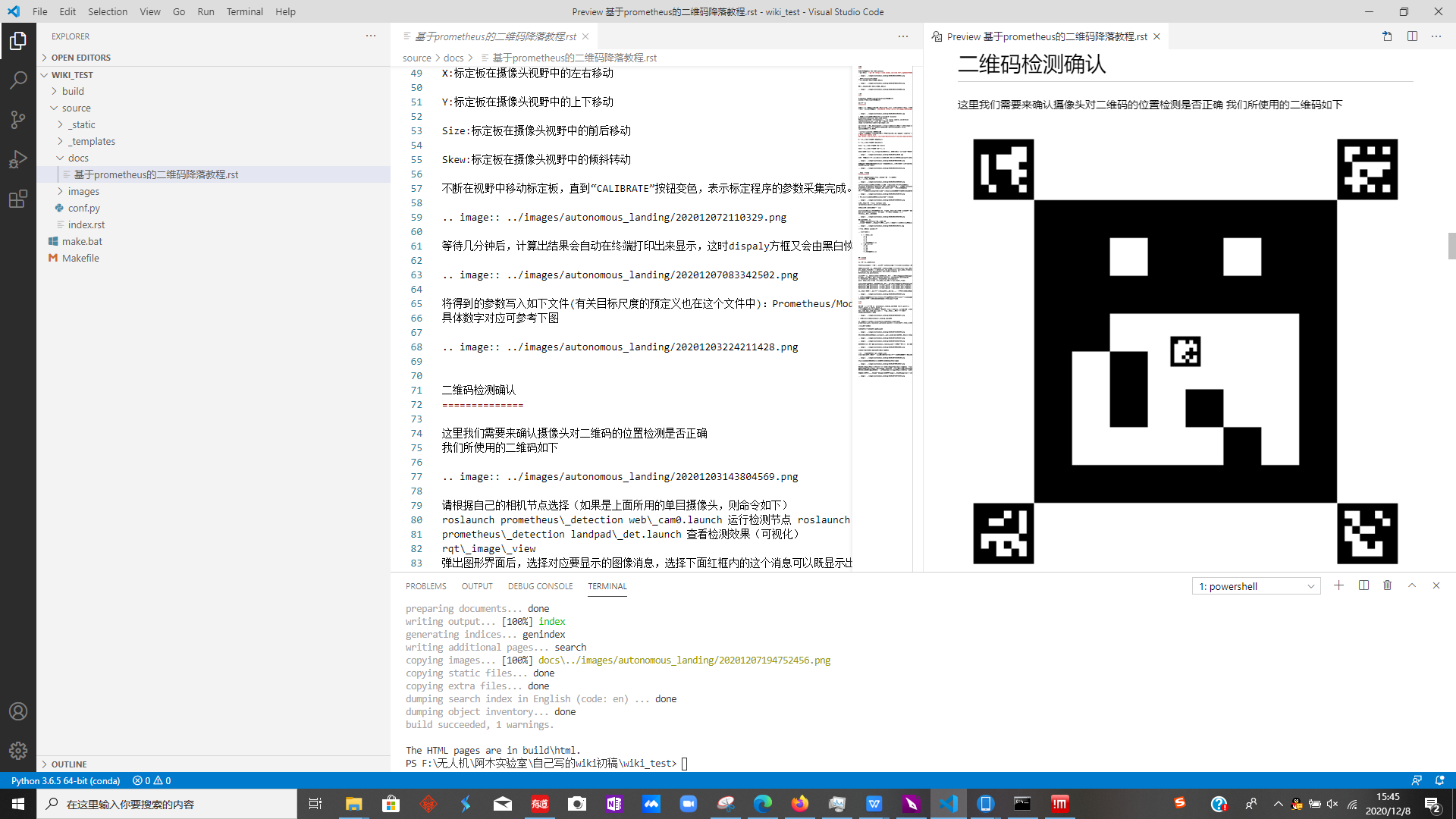Open Run and Debug view

18,159
